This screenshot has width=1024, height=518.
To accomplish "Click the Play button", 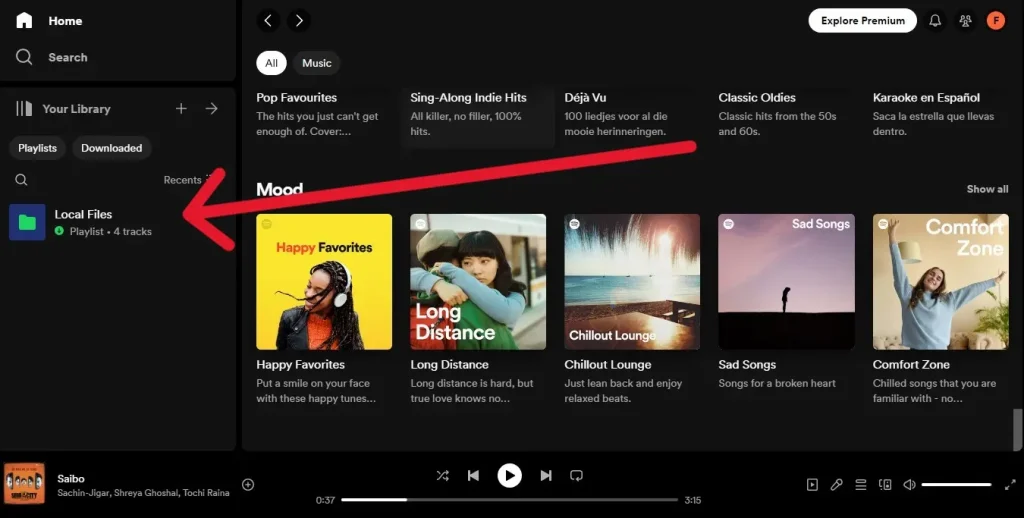I will coord(509,476).
